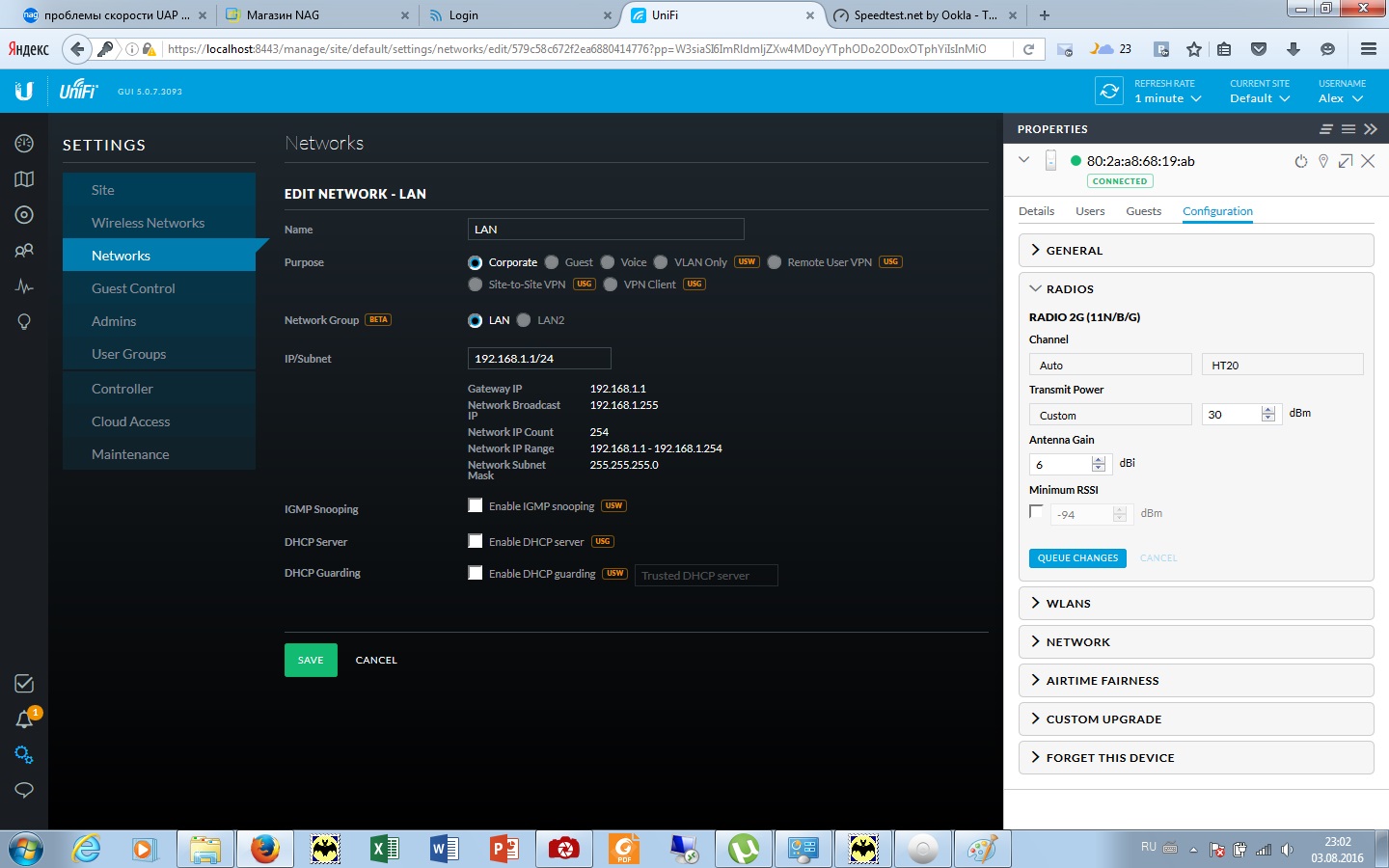Open the Current Site dropdown

pyautogui.click(x=1260, y=98)
